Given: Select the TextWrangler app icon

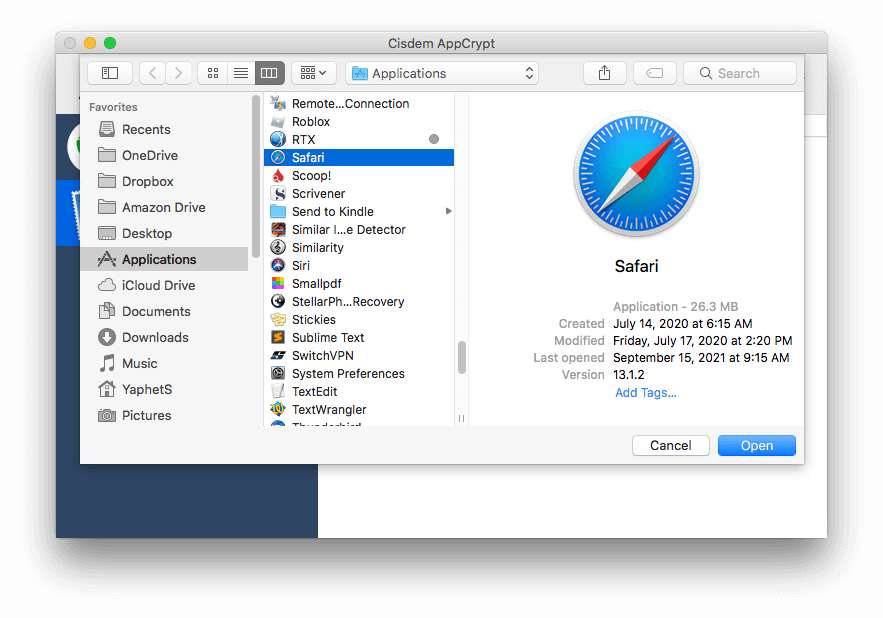Looking at the screenshot, I should click(278, 410).
